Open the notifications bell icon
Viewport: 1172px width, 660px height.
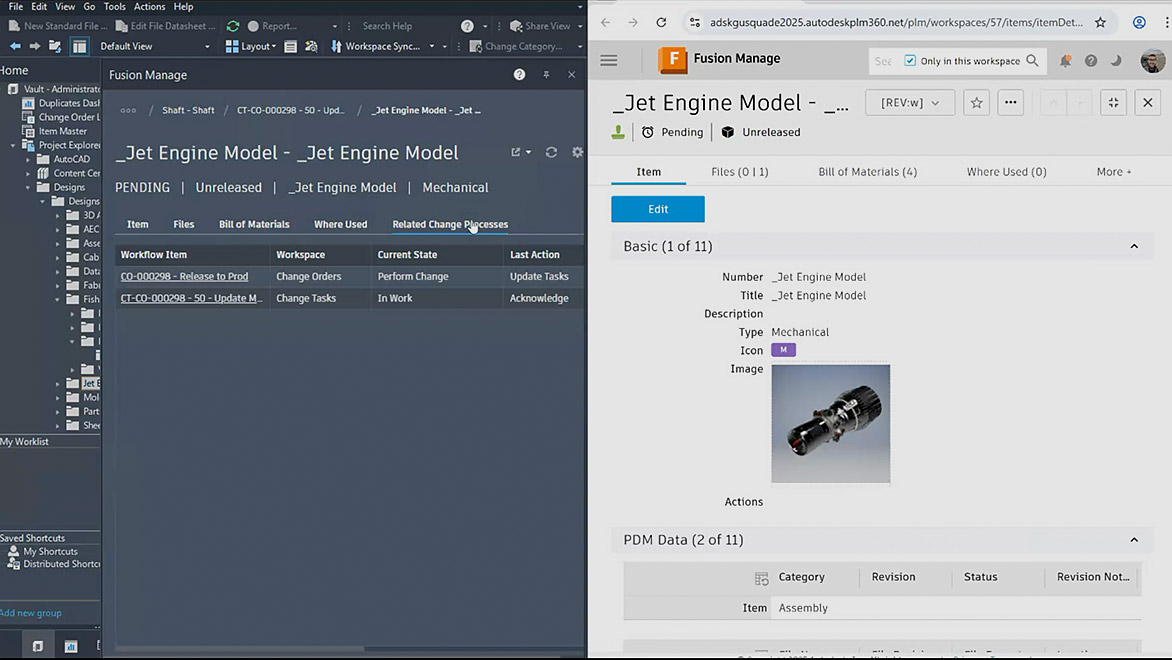pos(1065,61)
